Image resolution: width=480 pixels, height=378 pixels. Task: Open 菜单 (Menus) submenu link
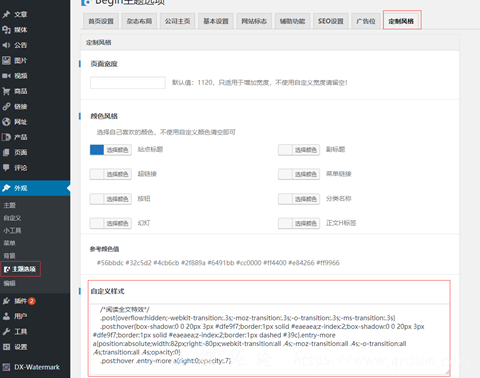coord(10,243)
